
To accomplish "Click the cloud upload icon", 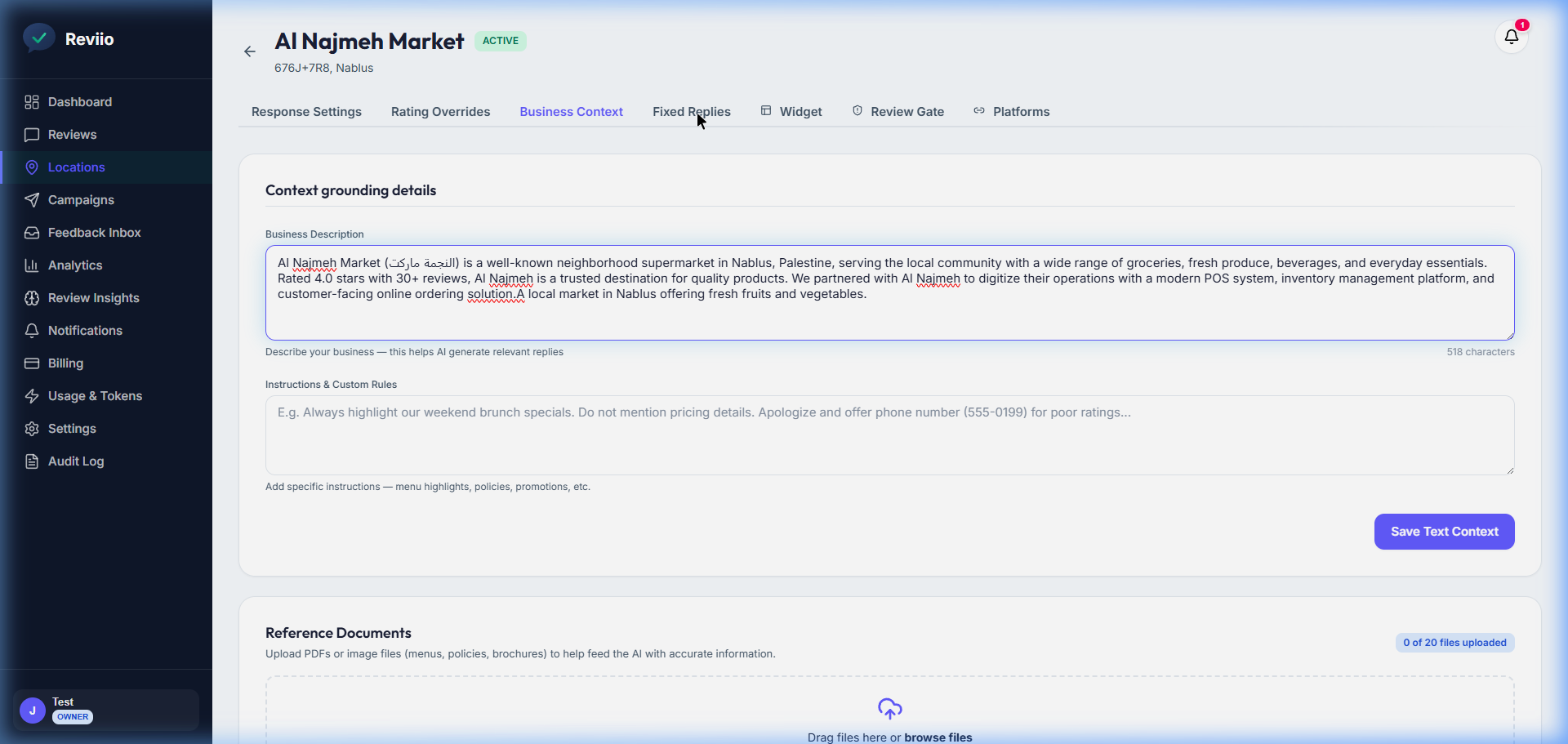I will (x=889, y=709).
